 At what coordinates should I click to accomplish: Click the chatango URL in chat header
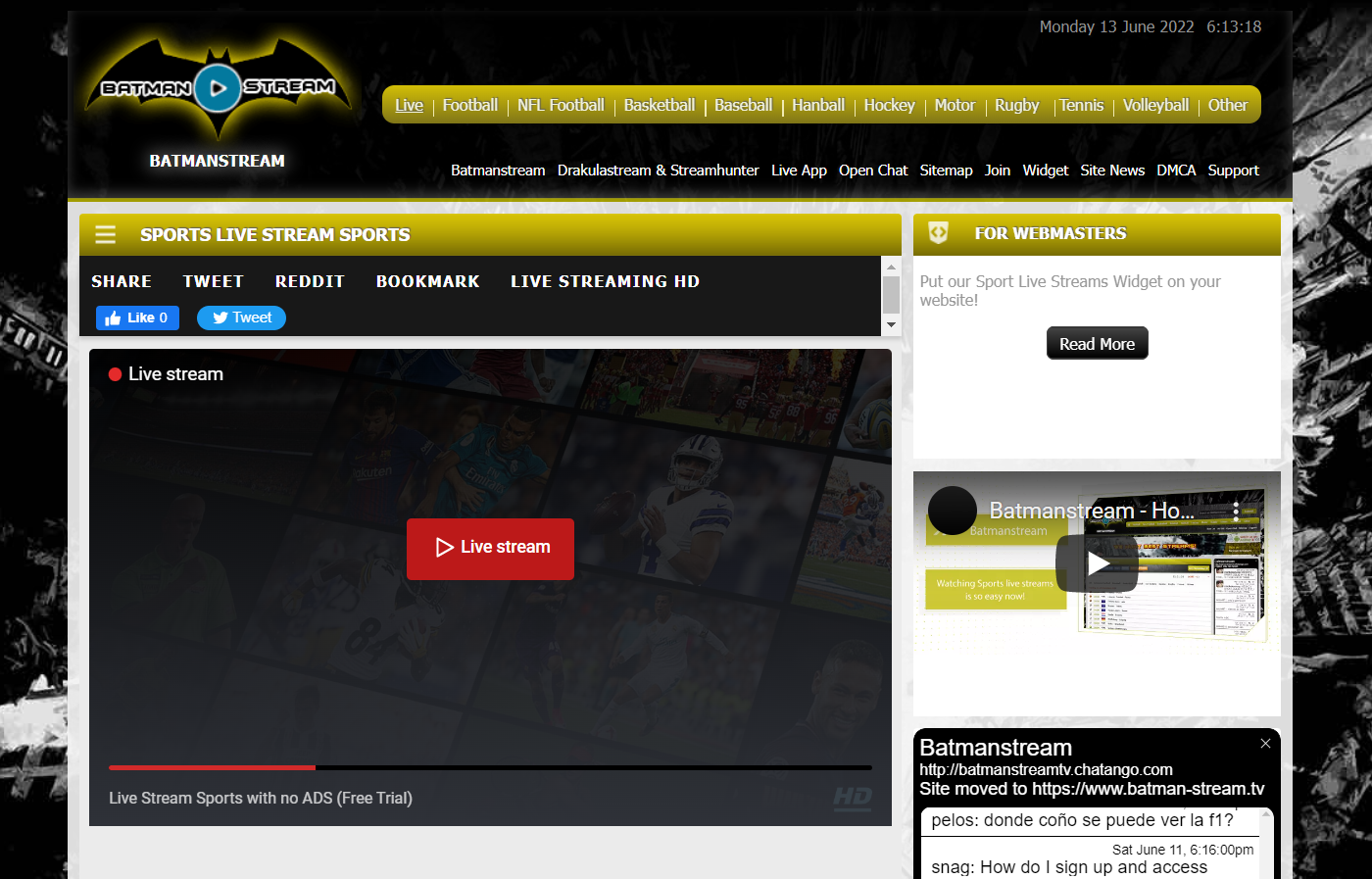click(1046, 770)
